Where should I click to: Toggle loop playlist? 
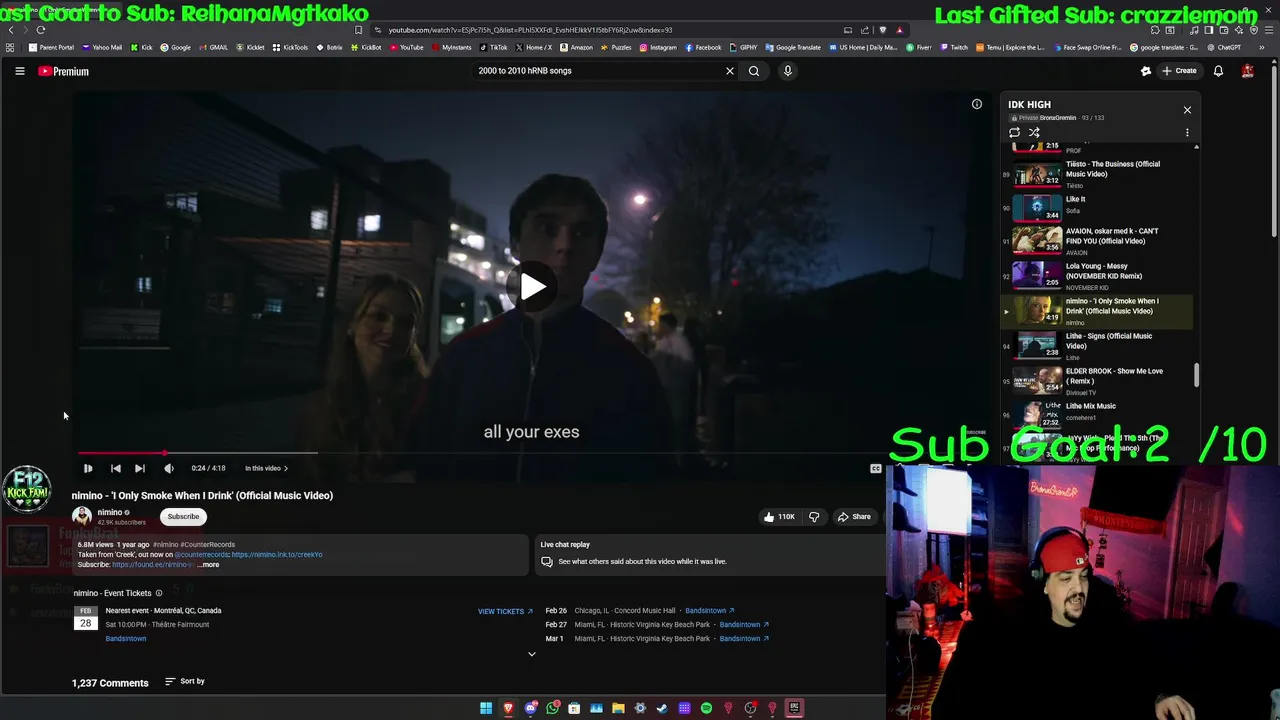coord(1015,133)
